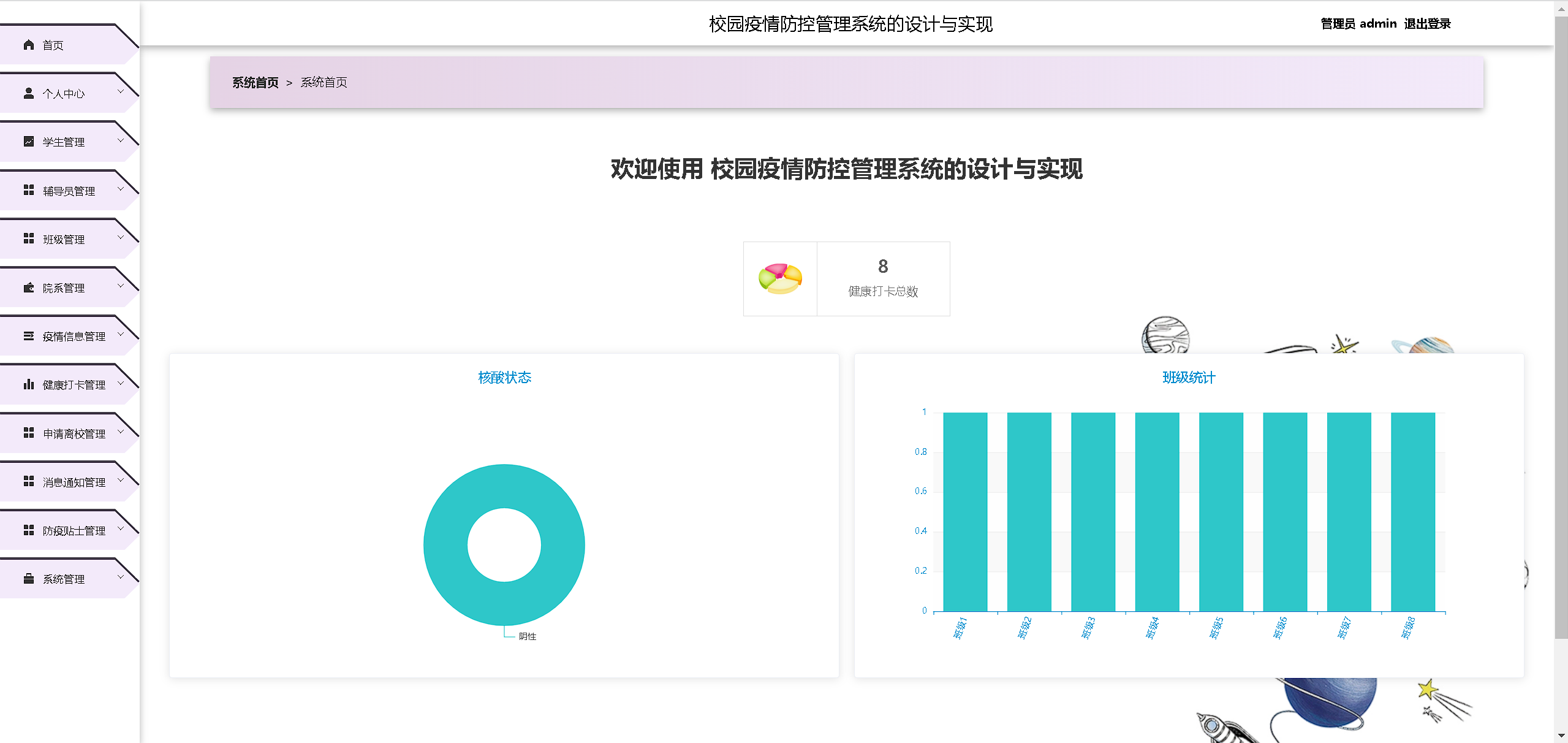Viewport: 1568px width, 743px height.
Task: Expand the 申请离校管理 chevron
Action: click(121, 432)
